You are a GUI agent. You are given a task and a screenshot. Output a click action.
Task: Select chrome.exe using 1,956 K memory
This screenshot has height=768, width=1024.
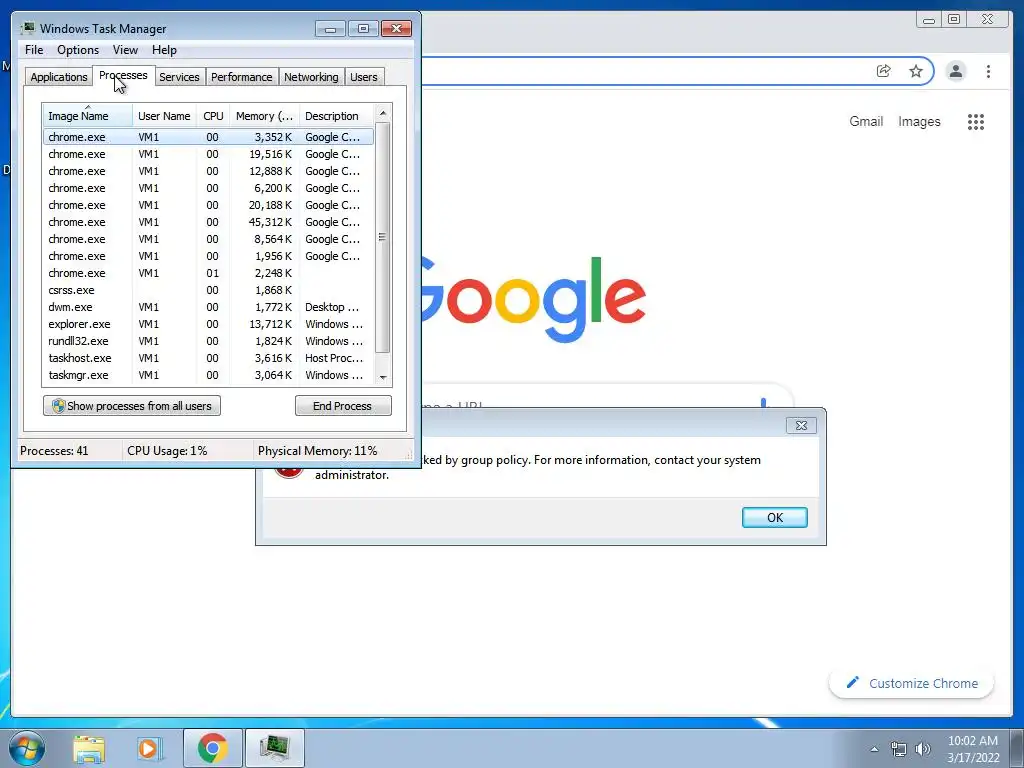pyautogui.click(x=209, y=256)
